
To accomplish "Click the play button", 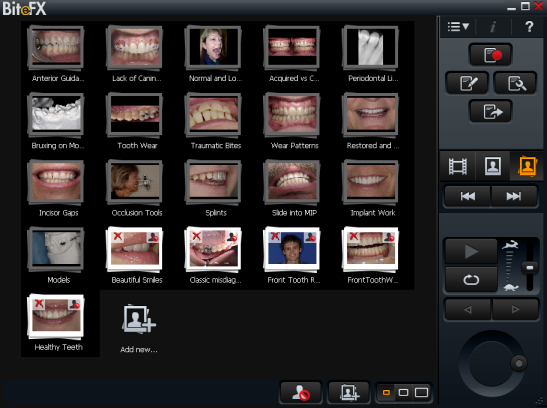I will click(x=471, y=251).
